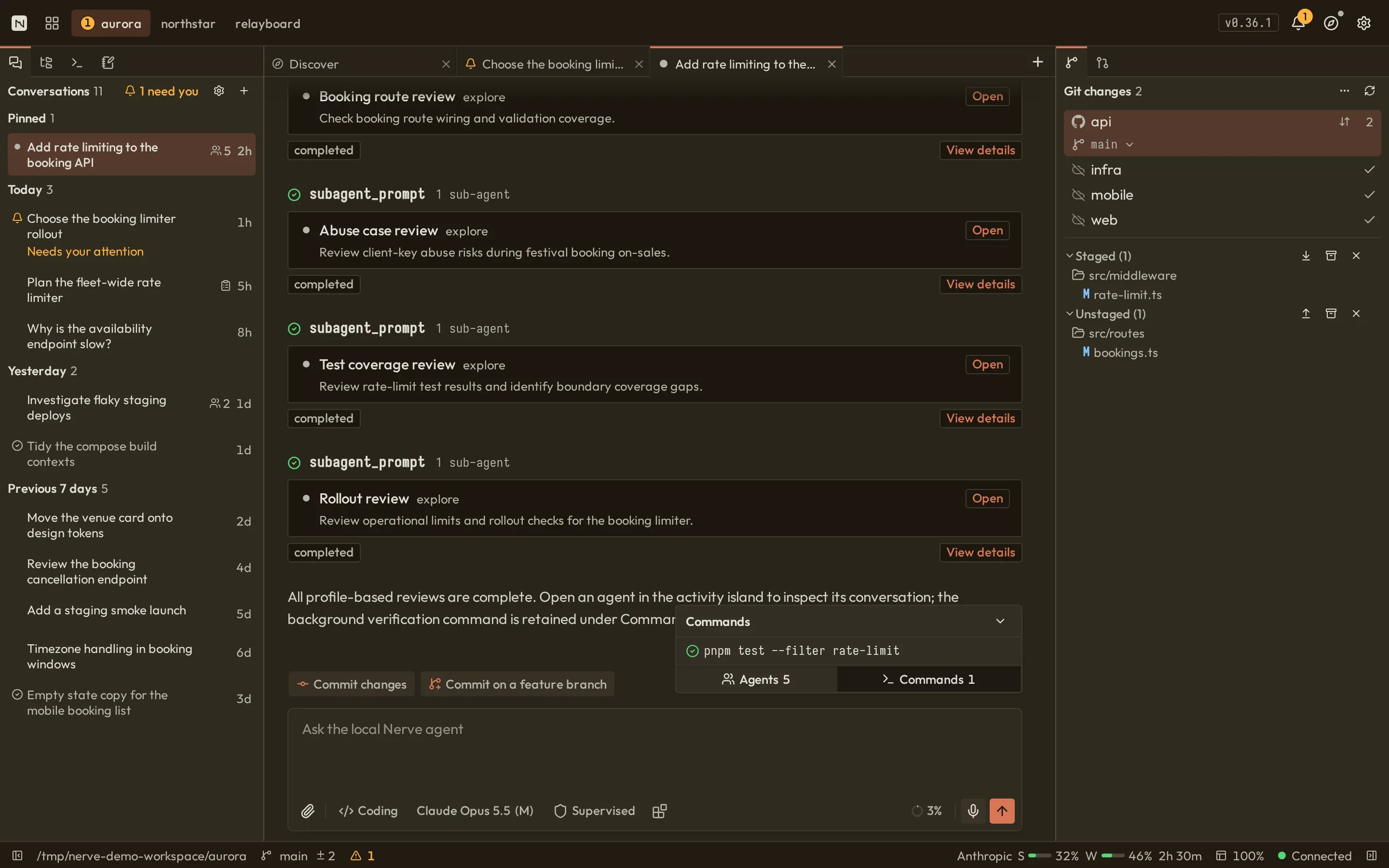Open the pull requests panel icon
This screenshot has height=868, width=1389.
coord(1103,63)
